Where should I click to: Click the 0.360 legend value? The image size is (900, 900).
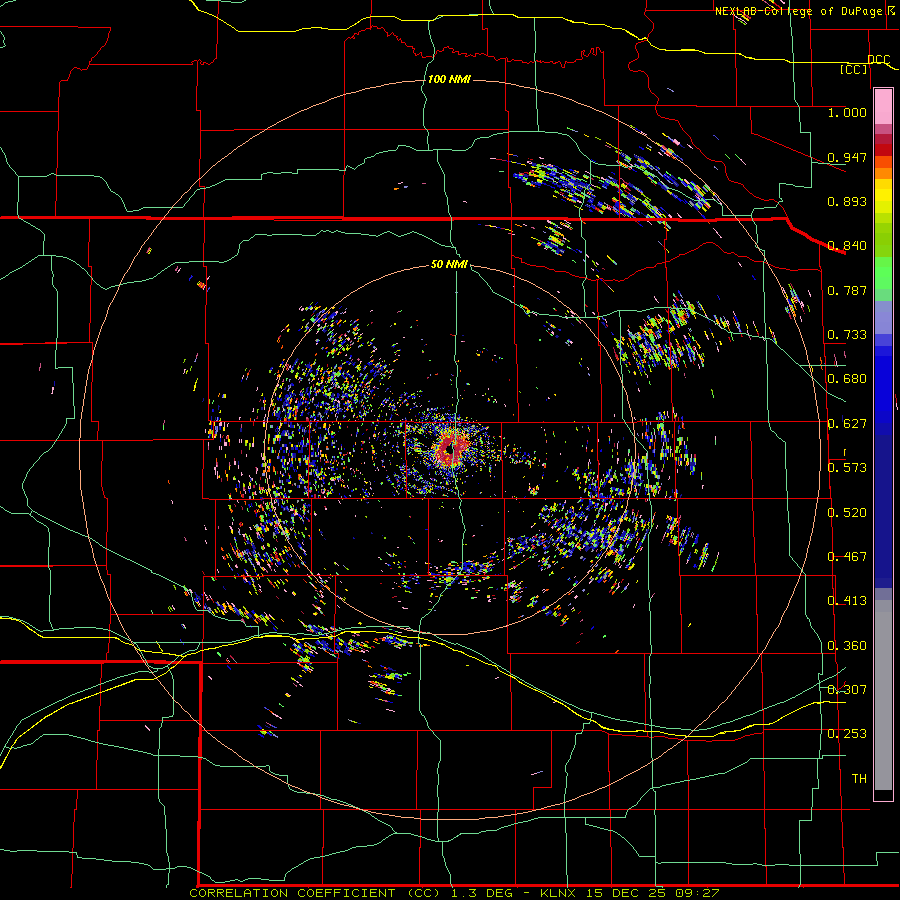847,646
